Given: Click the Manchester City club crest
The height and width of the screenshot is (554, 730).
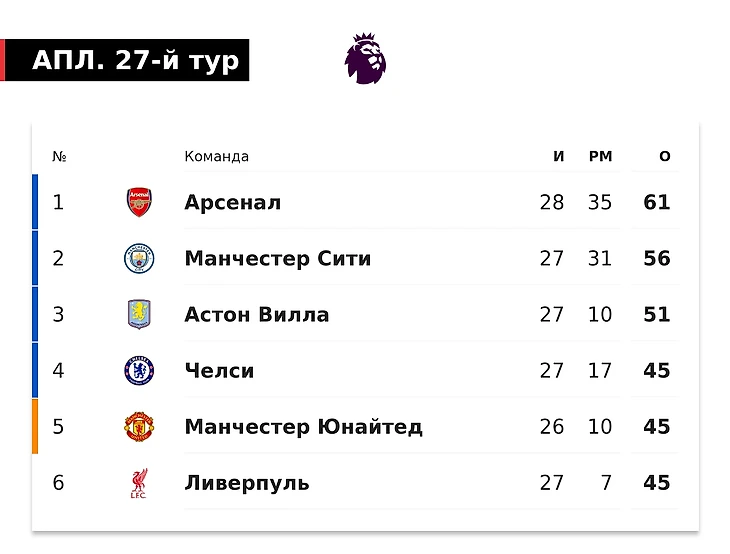Looking at the screenshot, I should pyautogui.click(x=139, y=258).
